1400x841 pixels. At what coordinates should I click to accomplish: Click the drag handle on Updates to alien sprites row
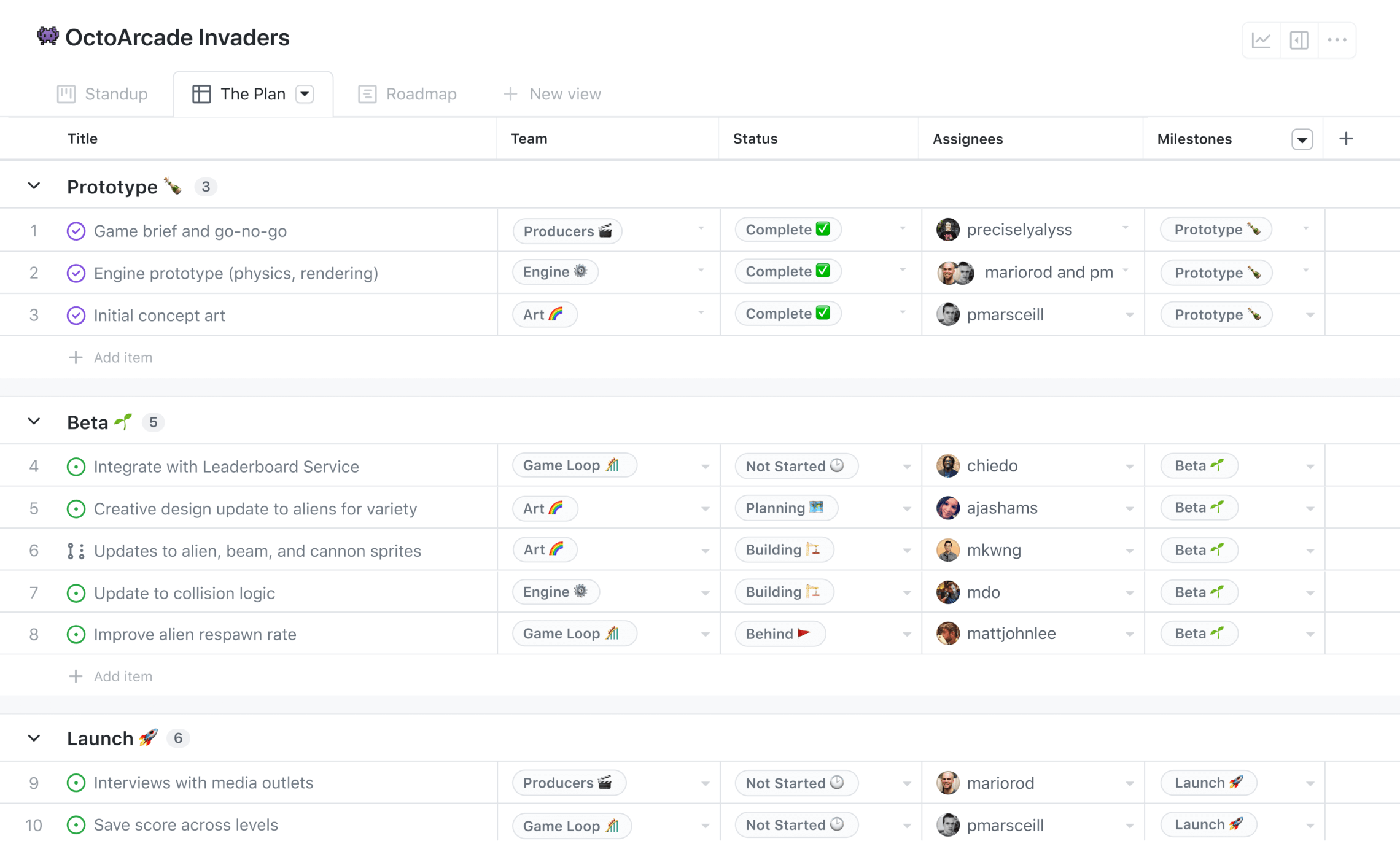pyautogui.click(x=75, y=551)
